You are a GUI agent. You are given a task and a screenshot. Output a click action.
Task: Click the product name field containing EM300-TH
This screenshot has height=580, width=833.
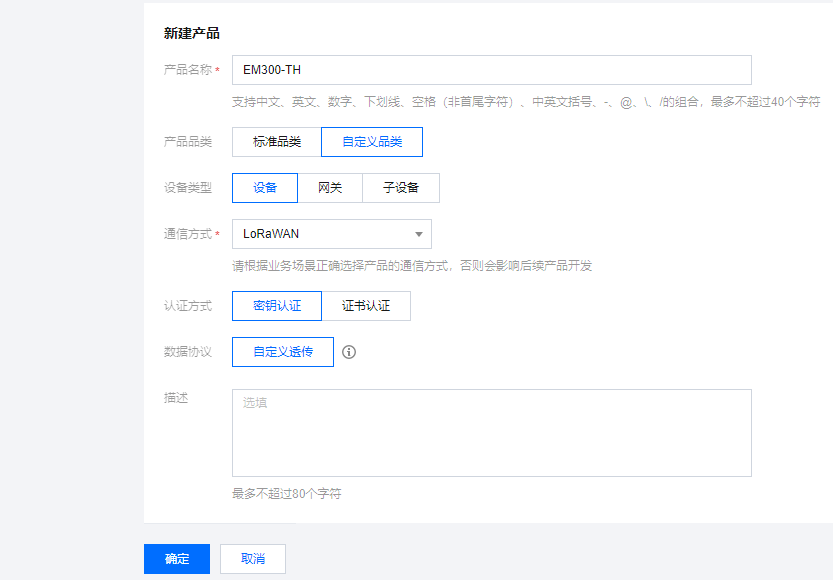coord(491,70)
